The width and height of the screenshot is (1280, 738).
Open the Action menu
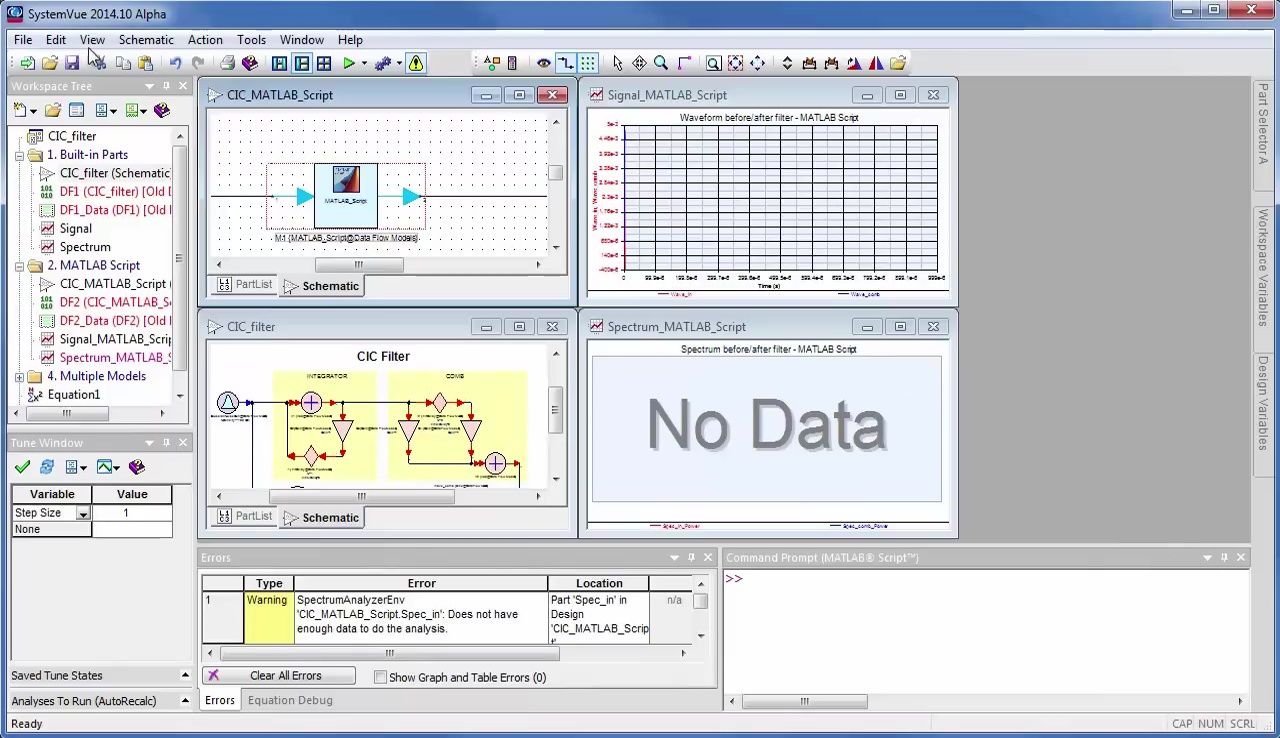pyautogui.click(x=205, y=40)
